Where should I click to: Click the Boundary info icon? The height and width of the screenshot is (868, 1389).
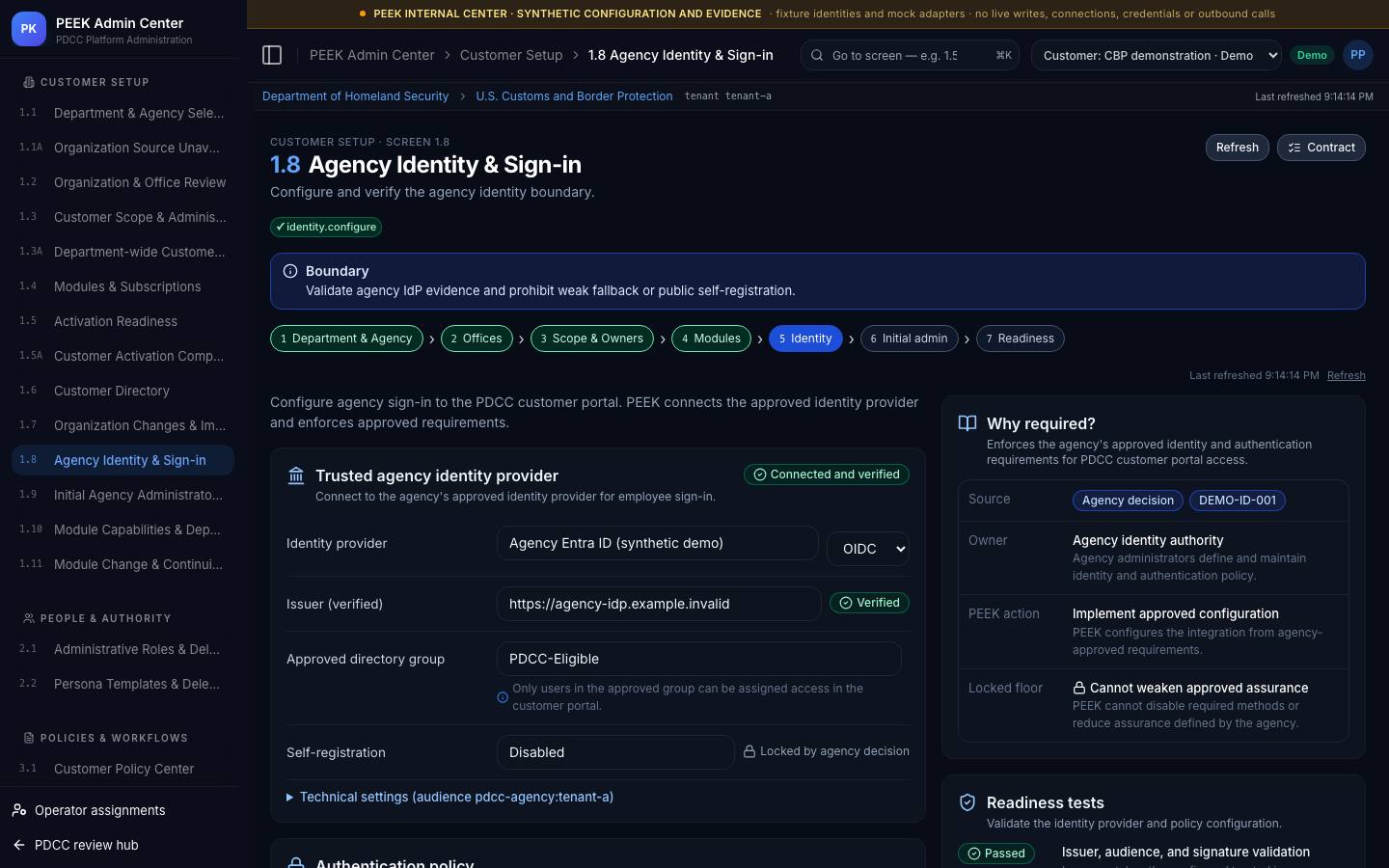coord(289,271)
